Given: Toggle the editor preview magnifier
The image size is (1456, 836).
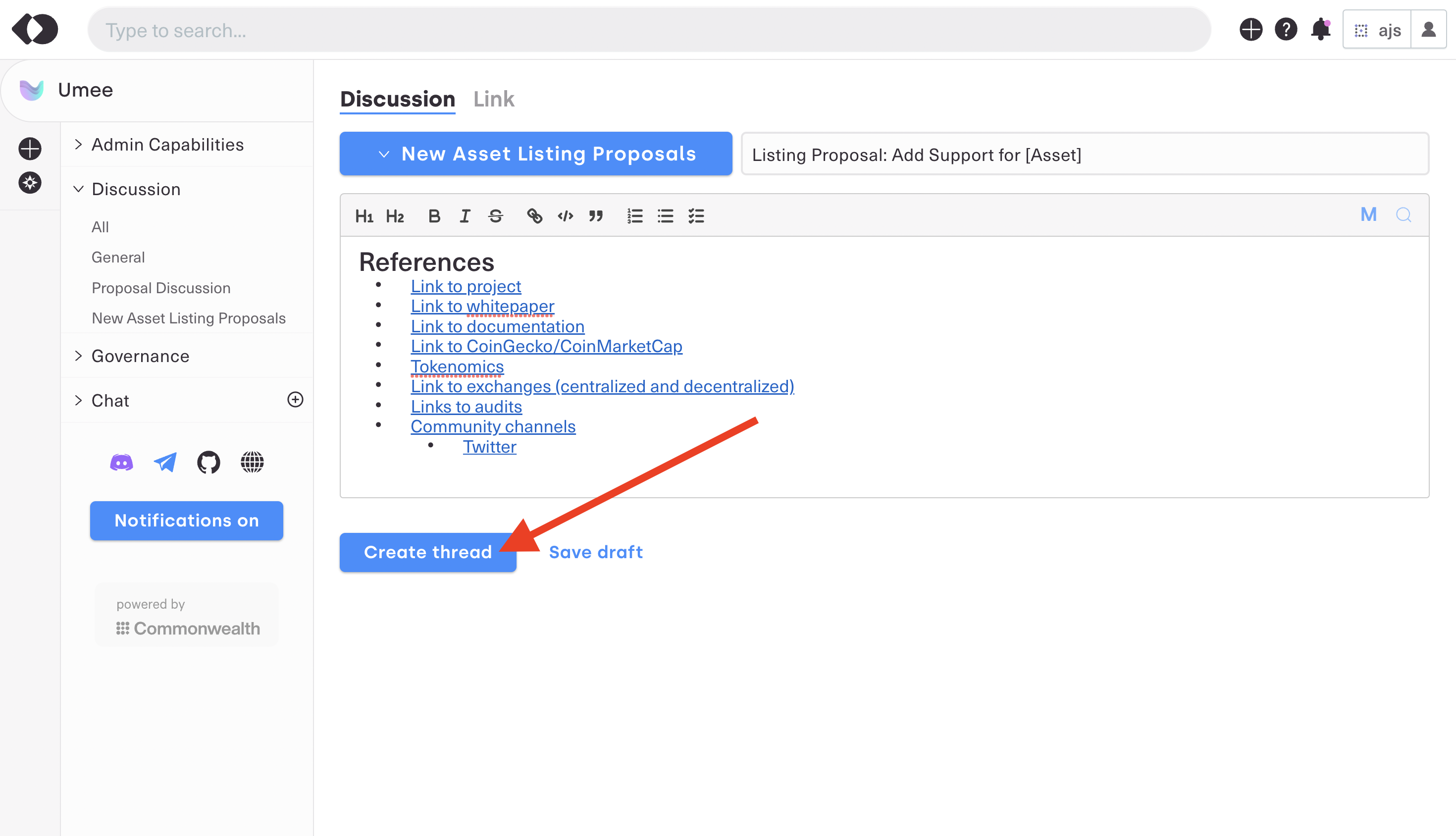Looking at the screenshot, I should 1404,215.
